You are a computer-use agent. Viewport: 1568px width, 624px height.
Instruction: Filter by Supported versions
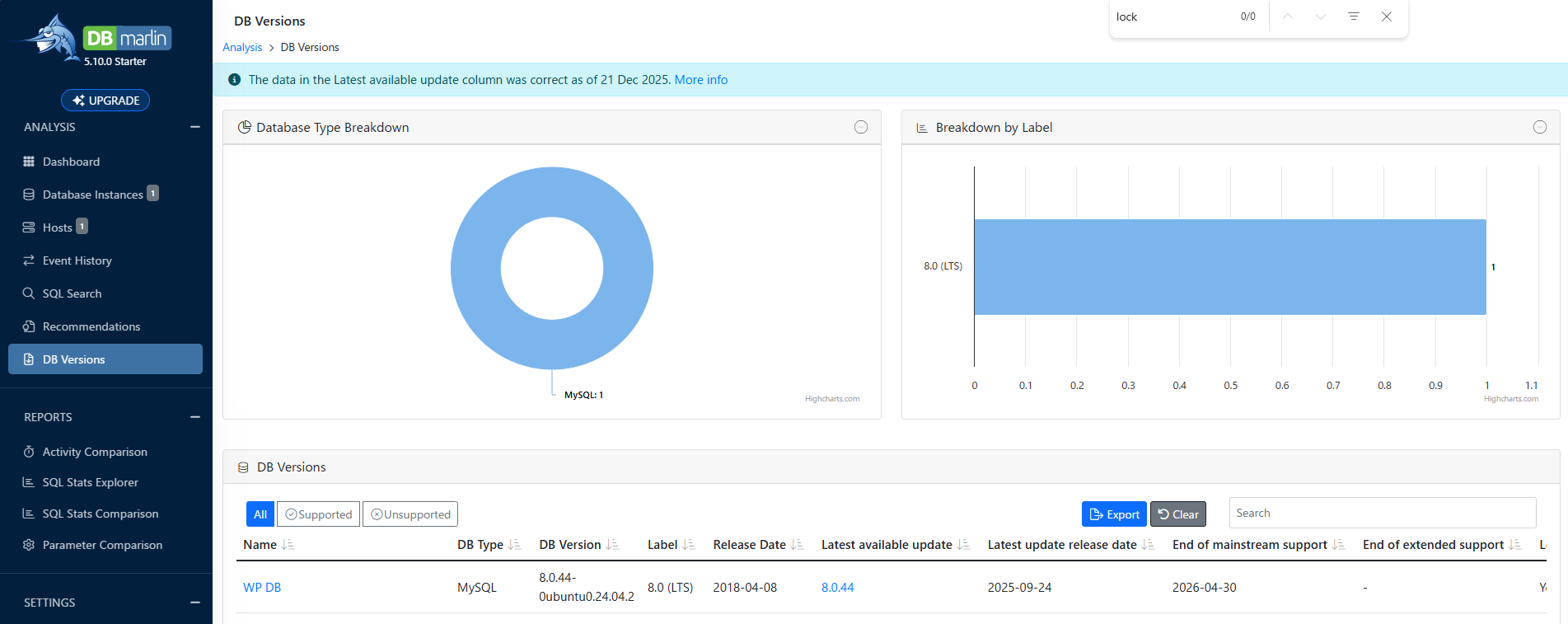click(318, 514)
